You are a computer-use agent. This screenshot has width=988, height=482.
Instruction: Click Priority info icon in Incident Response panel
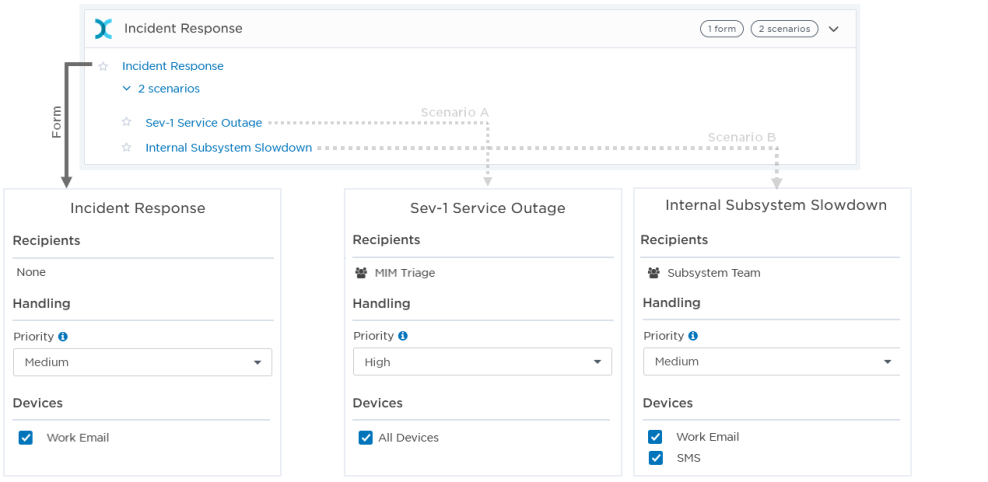pos(63,337)
